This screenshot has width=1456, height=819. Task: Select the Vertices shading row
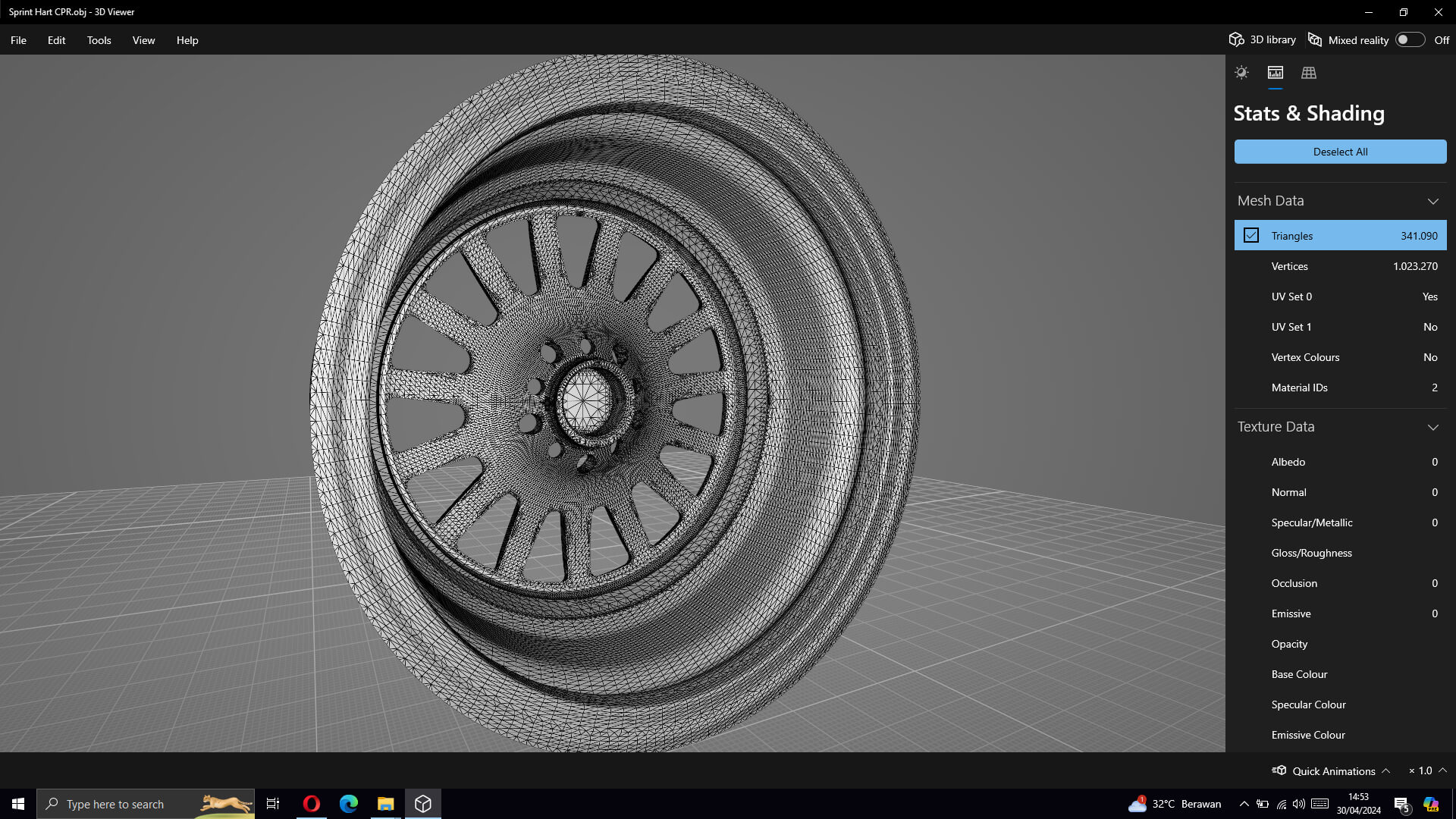(1340, 266)
